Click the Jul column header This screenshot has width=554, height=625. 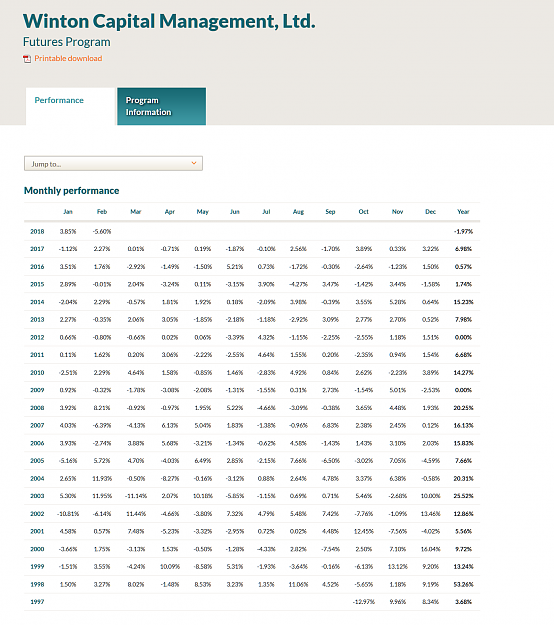[x=266, y=212]
